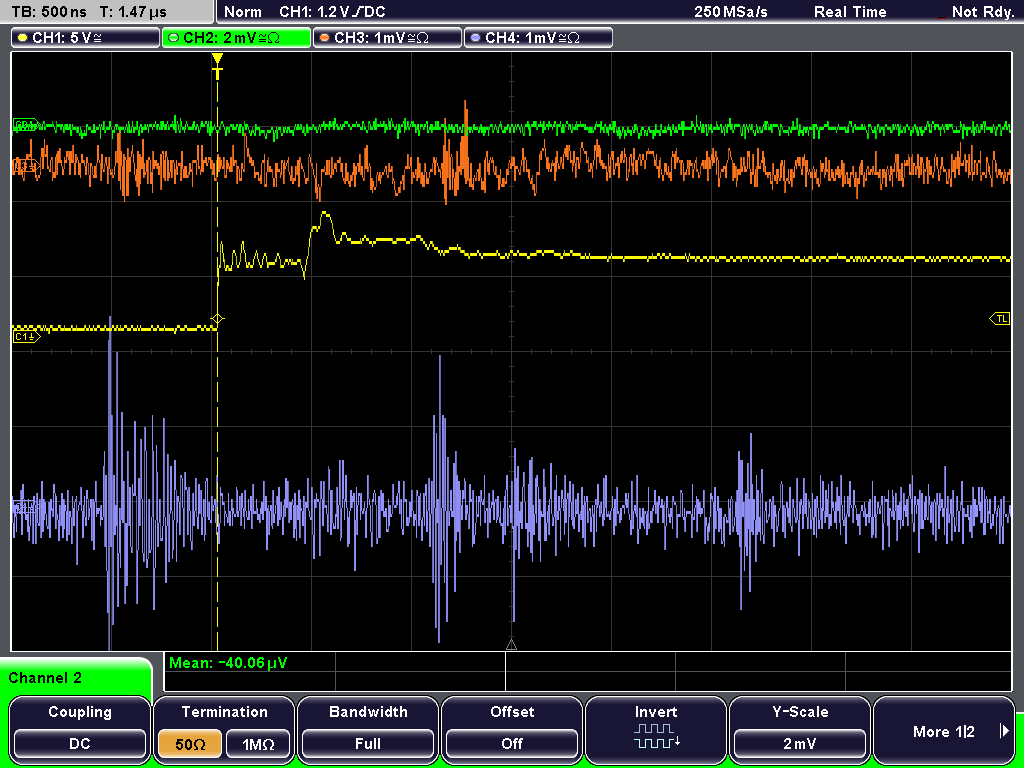Click the gray time reference triangle at bottom
This screenshot has width=1024, height=768.
pos(511,645)
